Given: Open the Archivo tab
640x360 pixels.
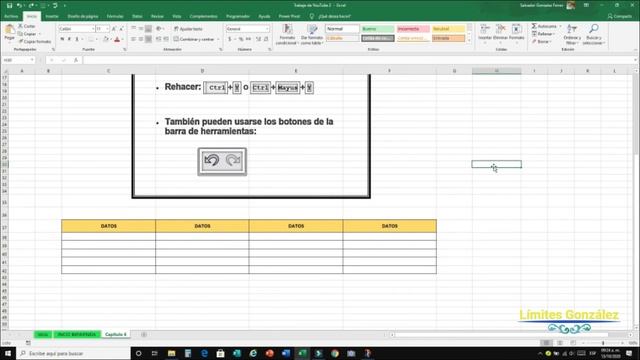Looking at the screenshot, I should tap(11, 16).
